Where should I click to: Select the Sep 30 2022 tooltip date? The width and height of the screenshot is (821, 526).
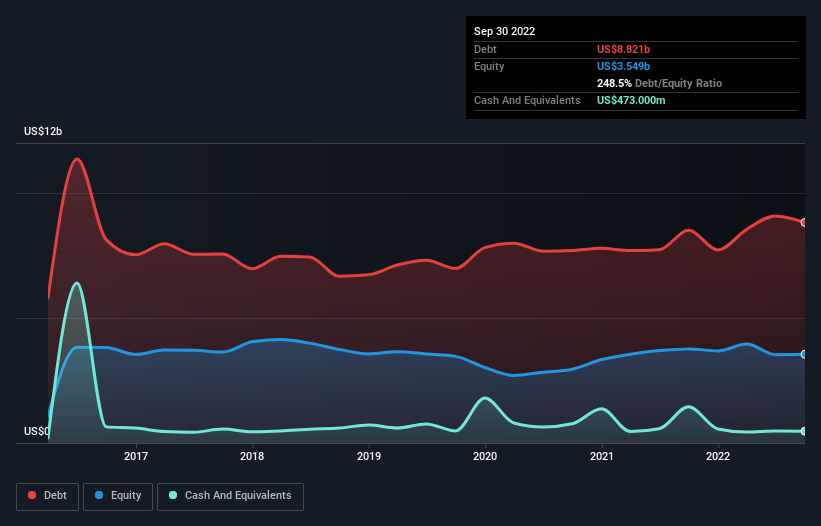(504, 31)
